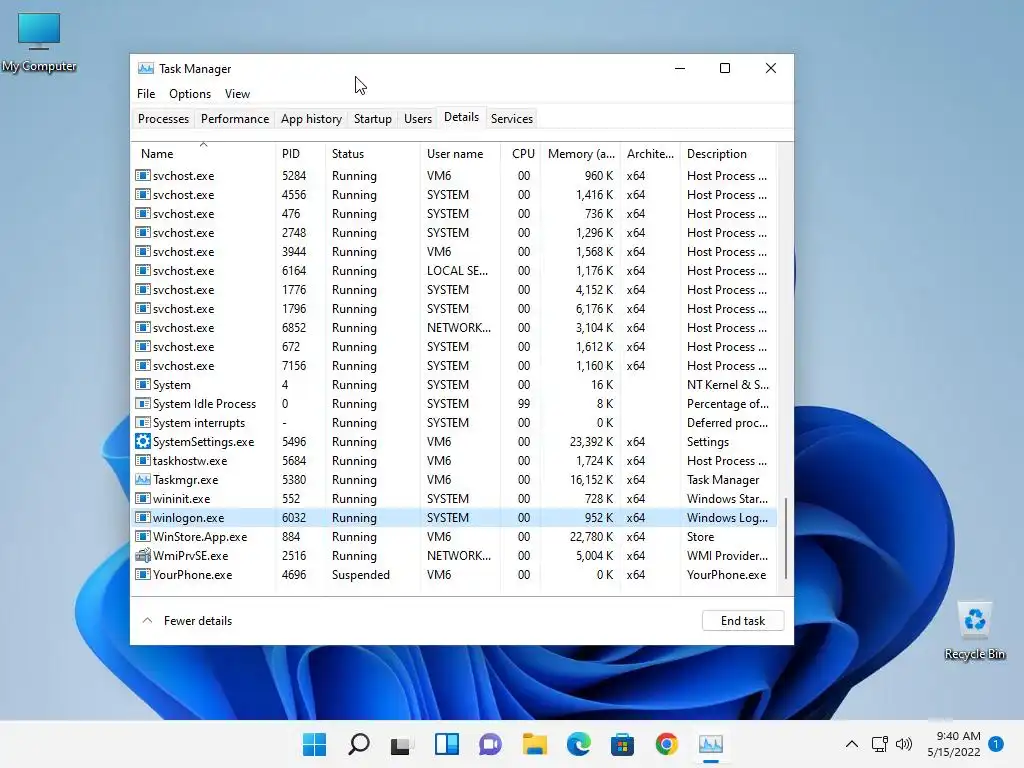The image size is (1024, 768).
Task: Switch to the Services tab
Action: pyautogui.click(x=512, y=118)
